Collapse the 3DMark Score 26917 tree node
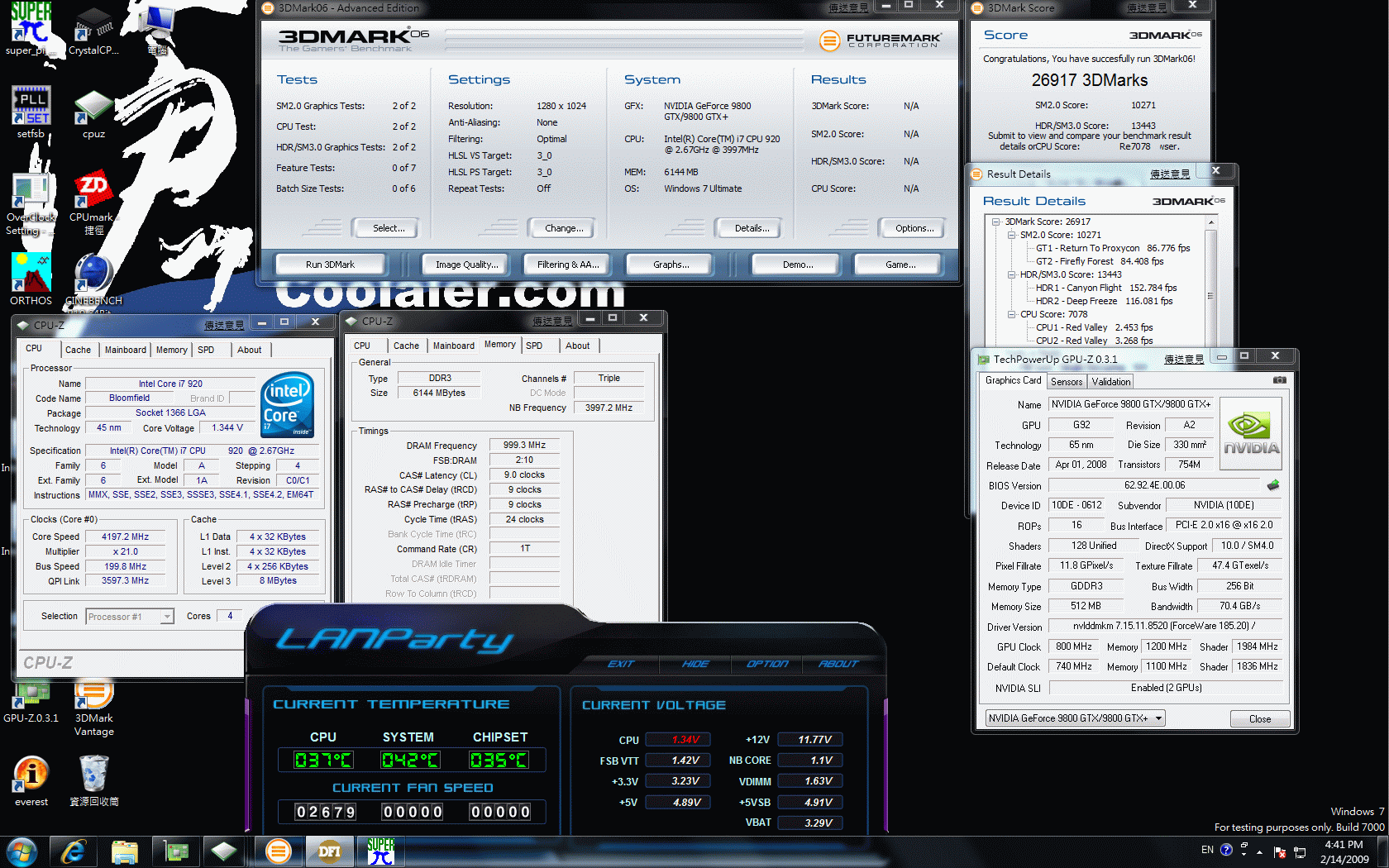 (996, 222)
